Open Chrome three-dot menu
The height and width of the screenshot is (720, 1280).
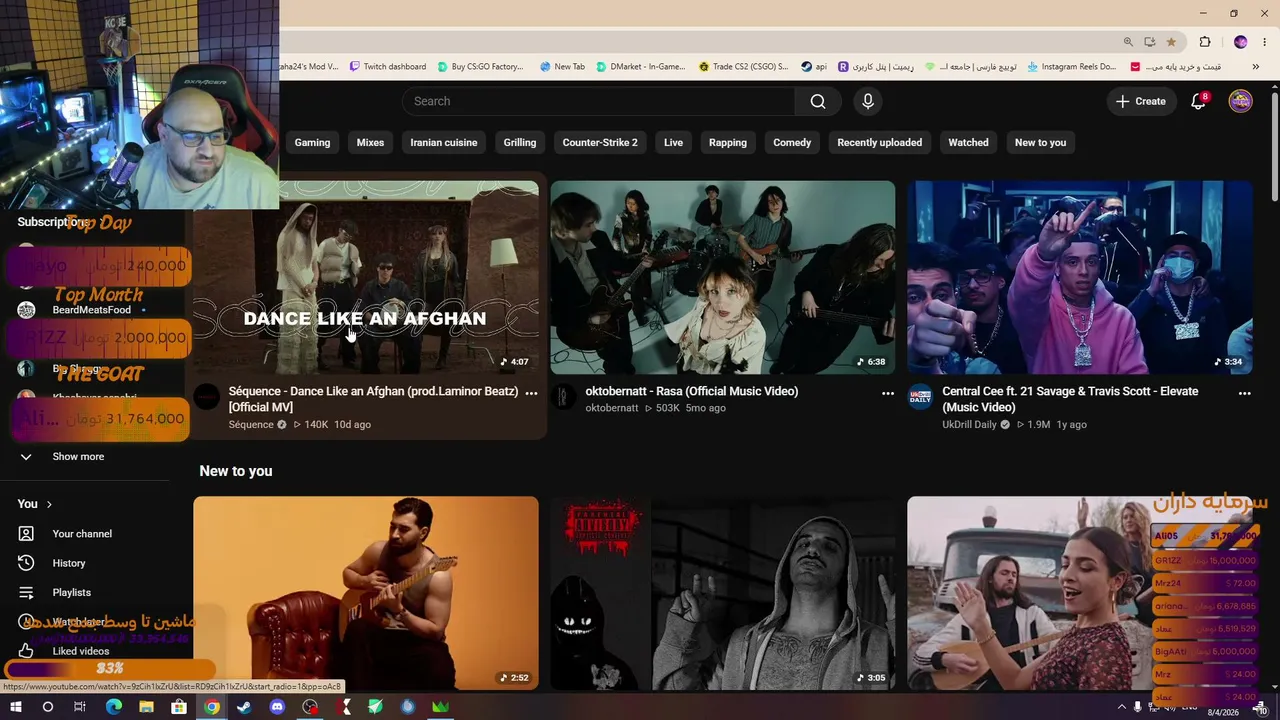tap(1263, 42)
